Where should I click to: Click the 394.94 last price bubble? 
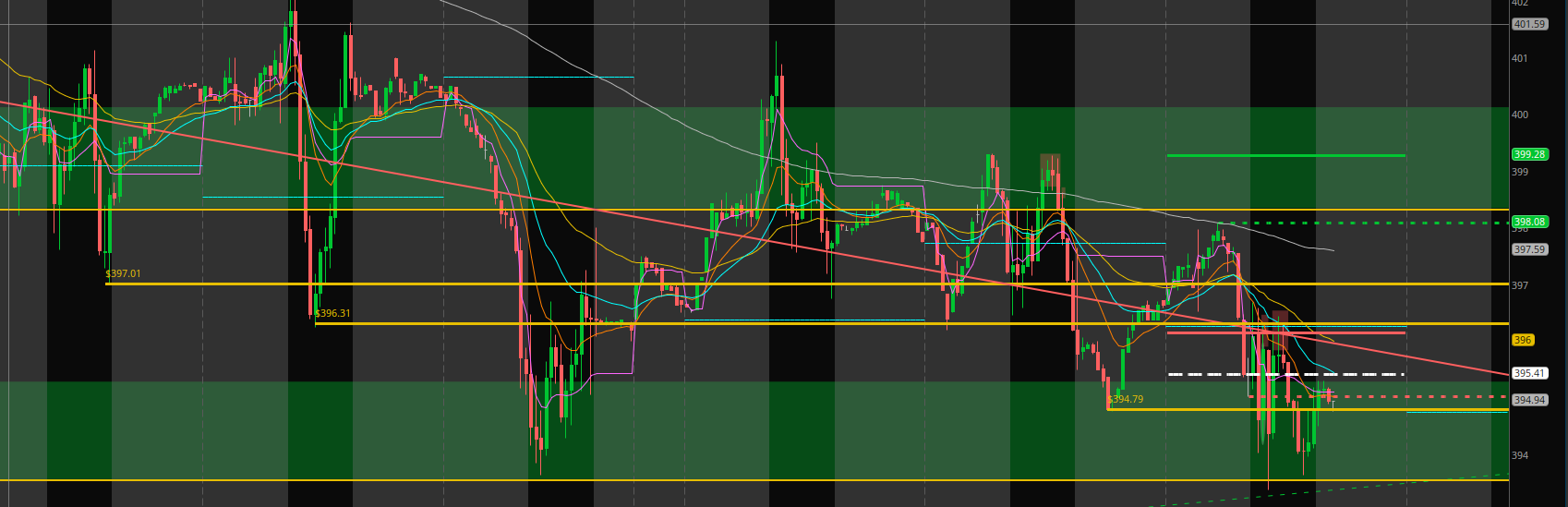click(x=1530, y=400)
